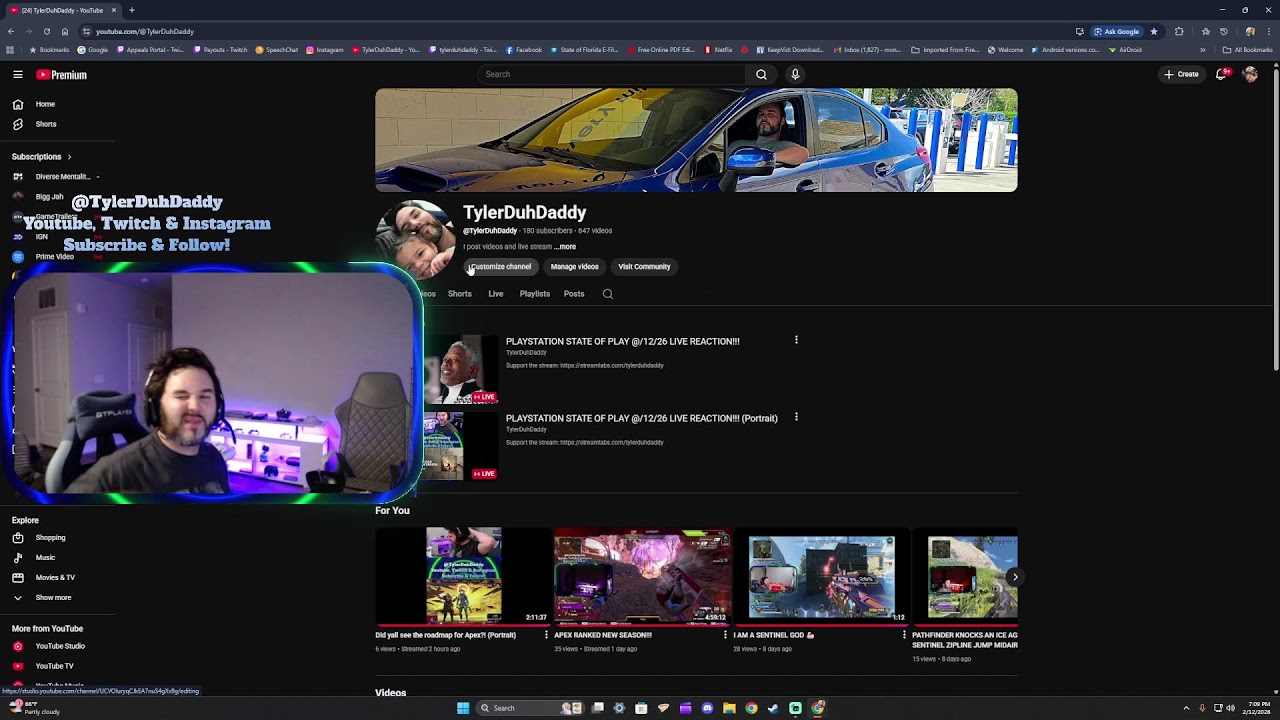Viewport: 1280px width, 720px height.
Task: Open the notifications bell
Action: click(x=1221, y=74)
